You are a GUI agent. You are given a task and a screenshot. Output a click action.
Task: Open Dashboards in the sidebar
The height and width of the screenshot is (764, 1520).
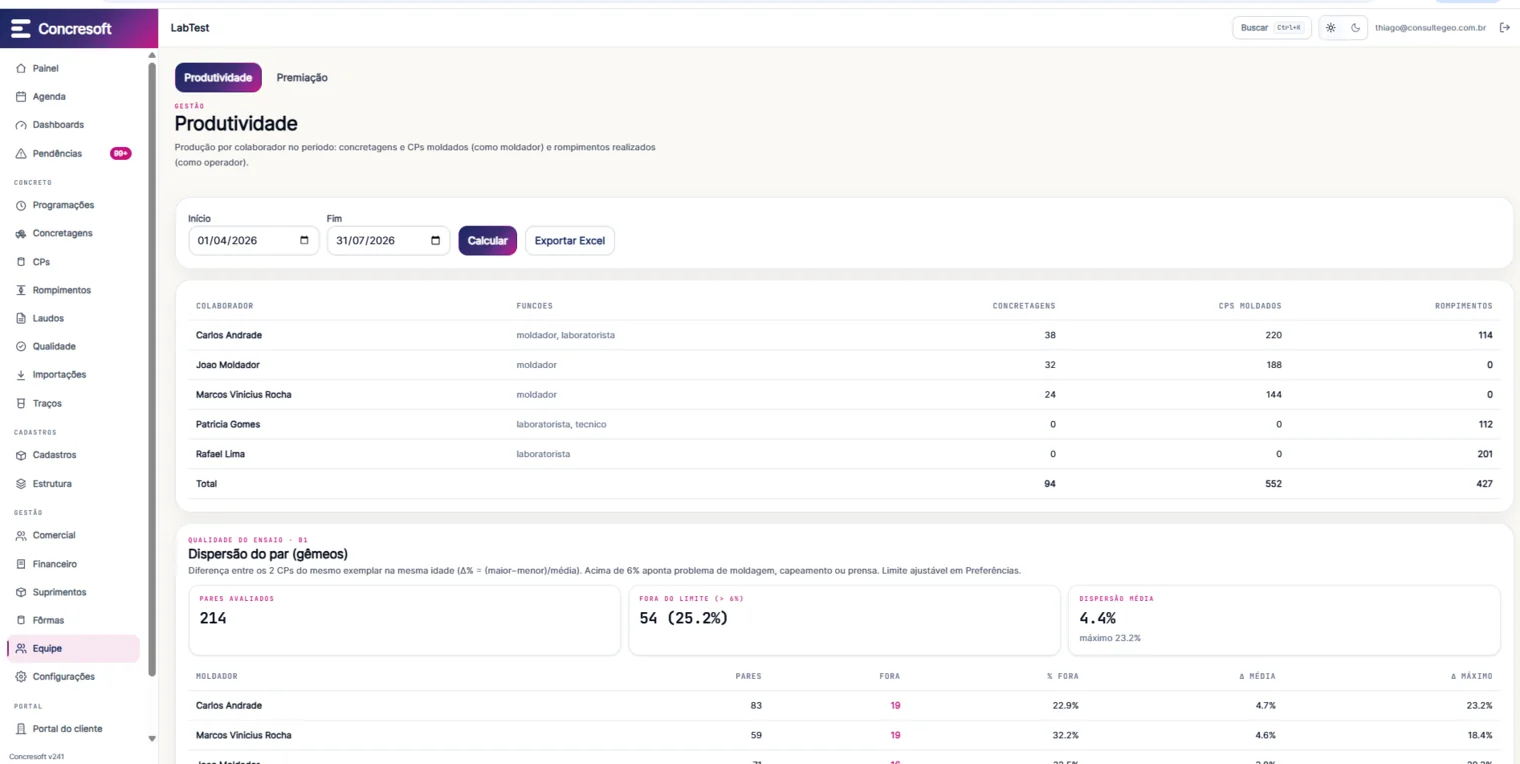coord(58,125)
